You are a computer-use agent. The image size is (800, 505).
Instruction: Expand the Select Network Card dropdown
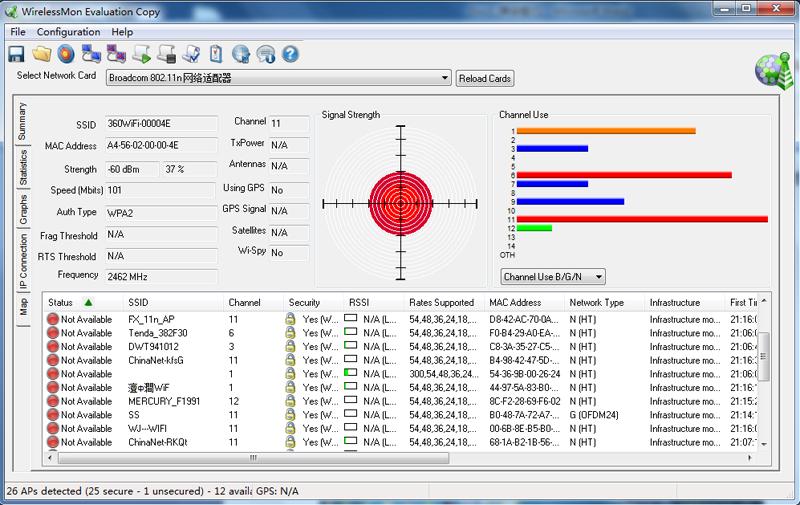click(x=445, y=78)
